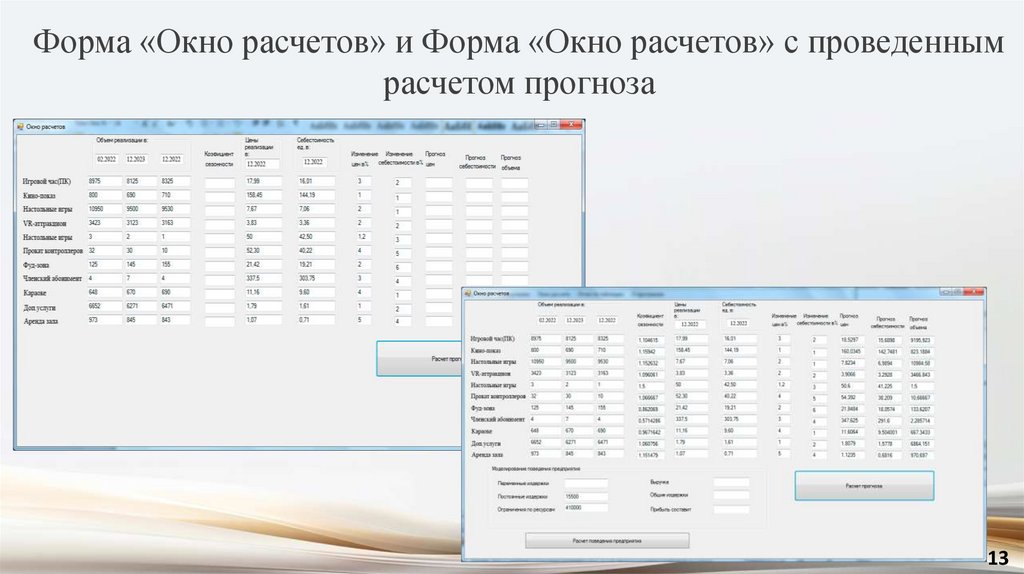
Task: Click the empty 'Выручка' field in front window
Action: click(731, 483)
